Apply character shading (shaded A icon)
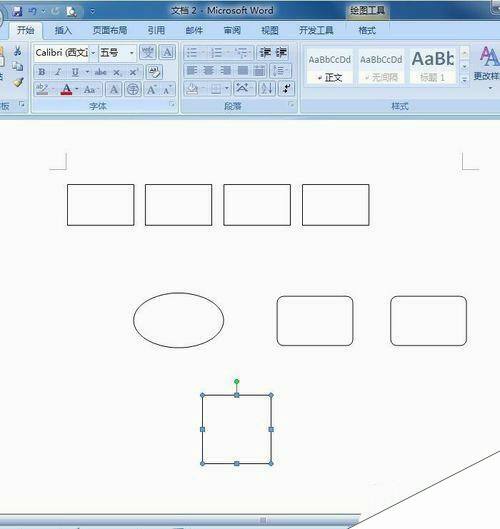Screen dimensions: 500x529 (x=114, y=89)
